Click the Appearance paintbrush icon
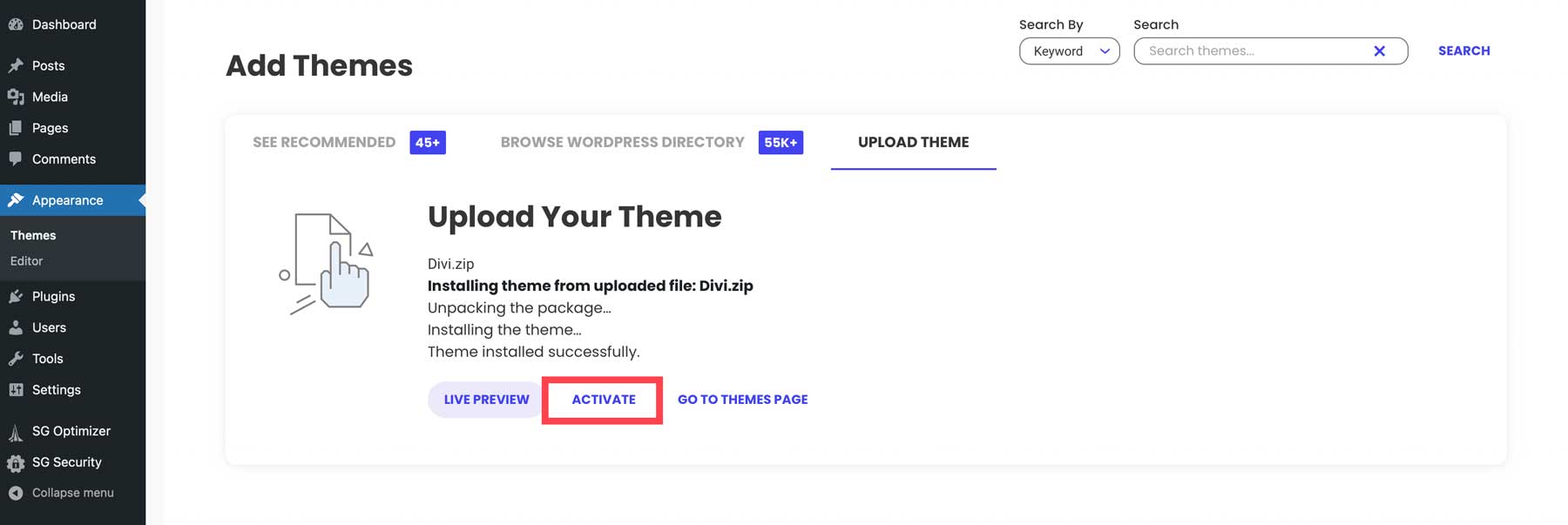 coord(16,200)
